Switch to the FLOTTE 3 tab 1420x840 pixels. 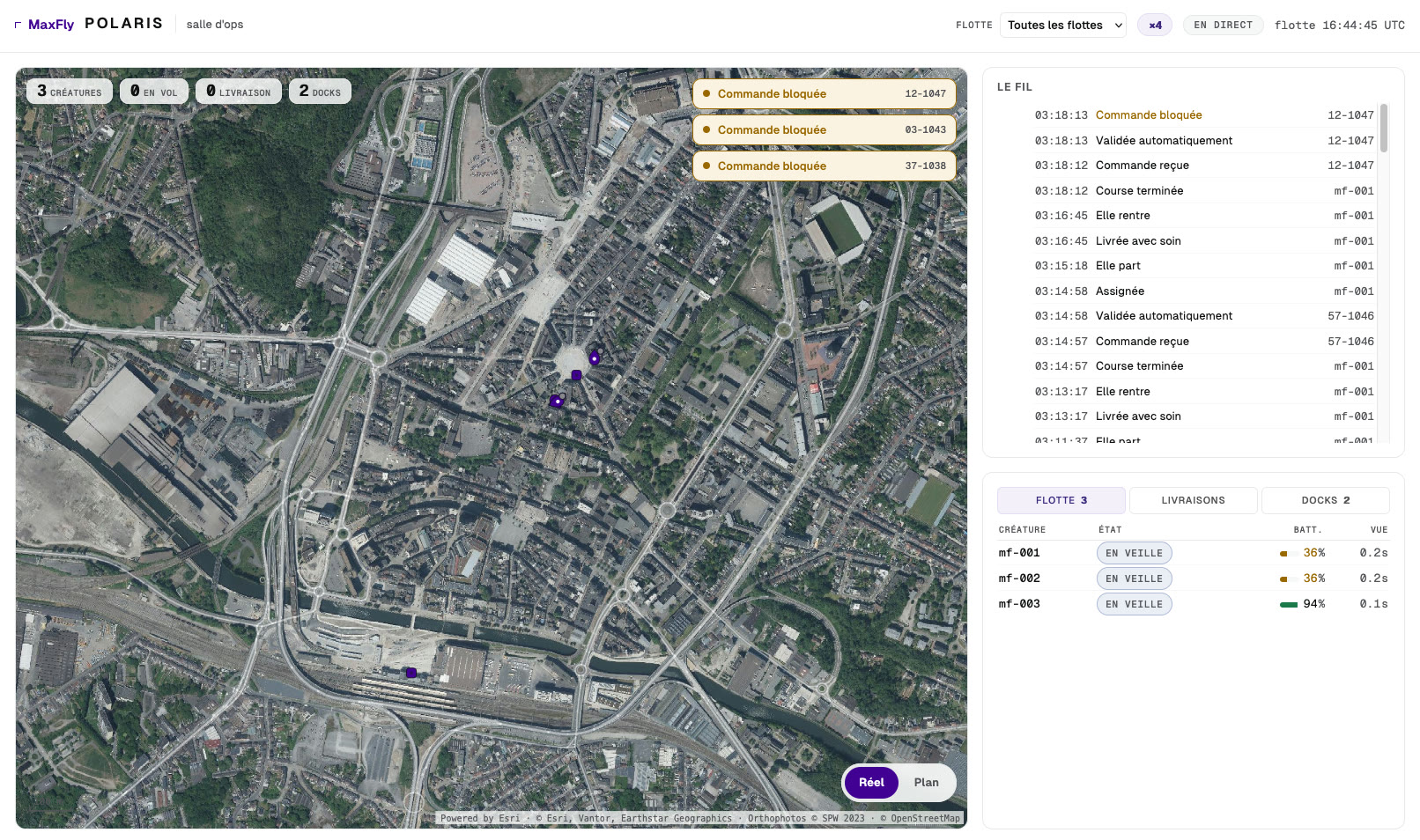pos(1061,500)
